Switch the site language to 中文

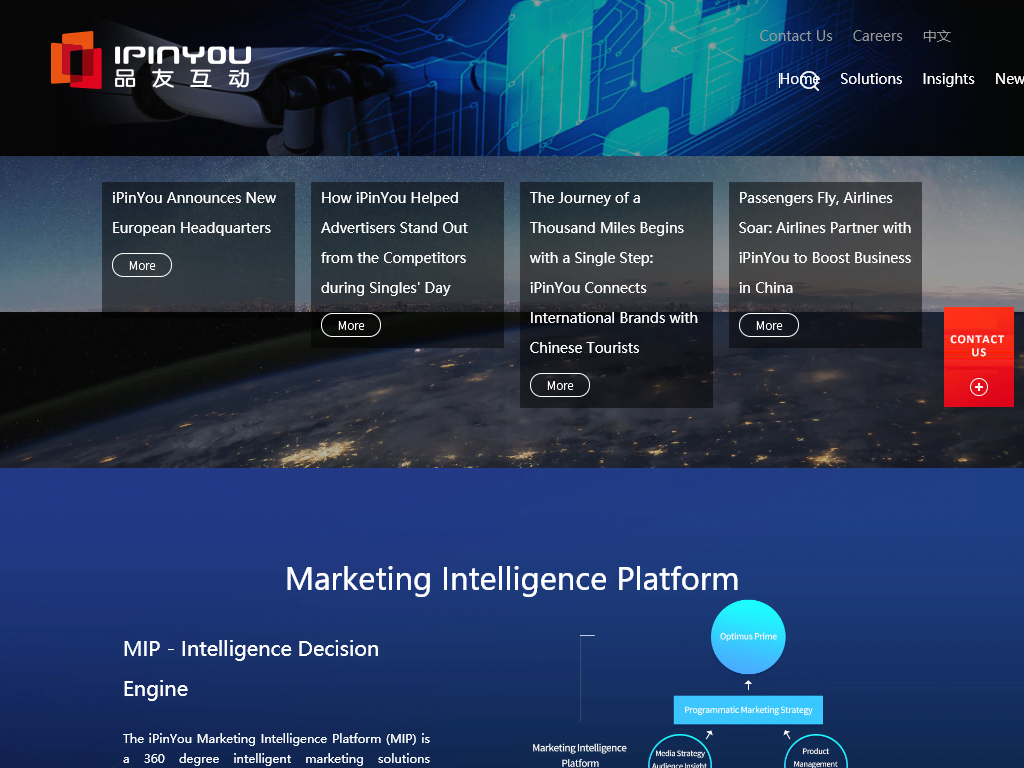click(x=937, y=36)
